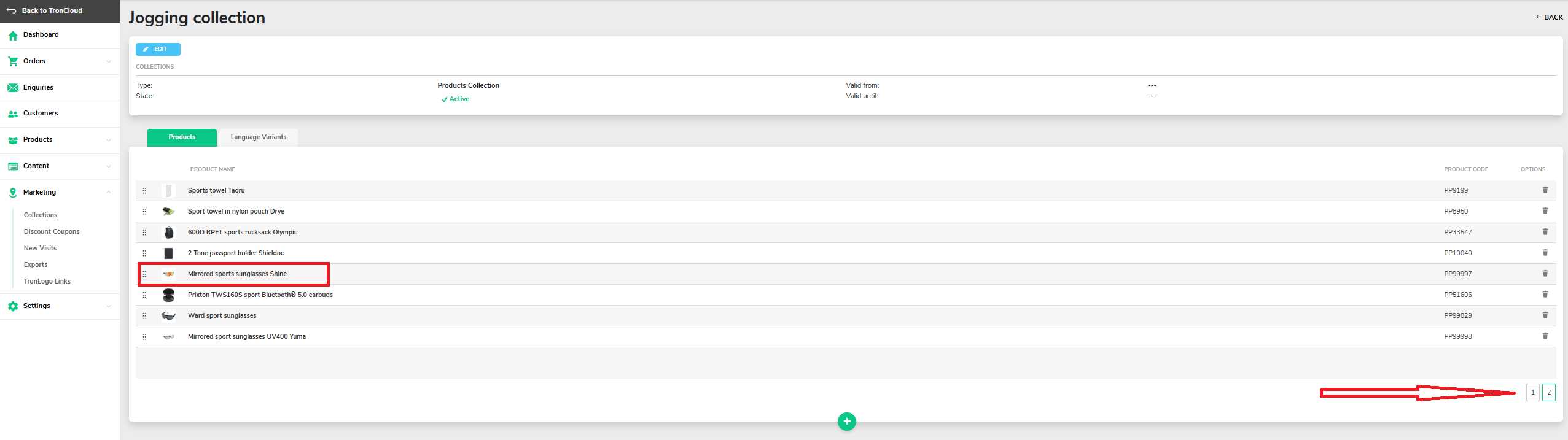Click drag handle of Ward sport sunglasses
Screen dimensions: 1568x440
click(x=144, y=316)
